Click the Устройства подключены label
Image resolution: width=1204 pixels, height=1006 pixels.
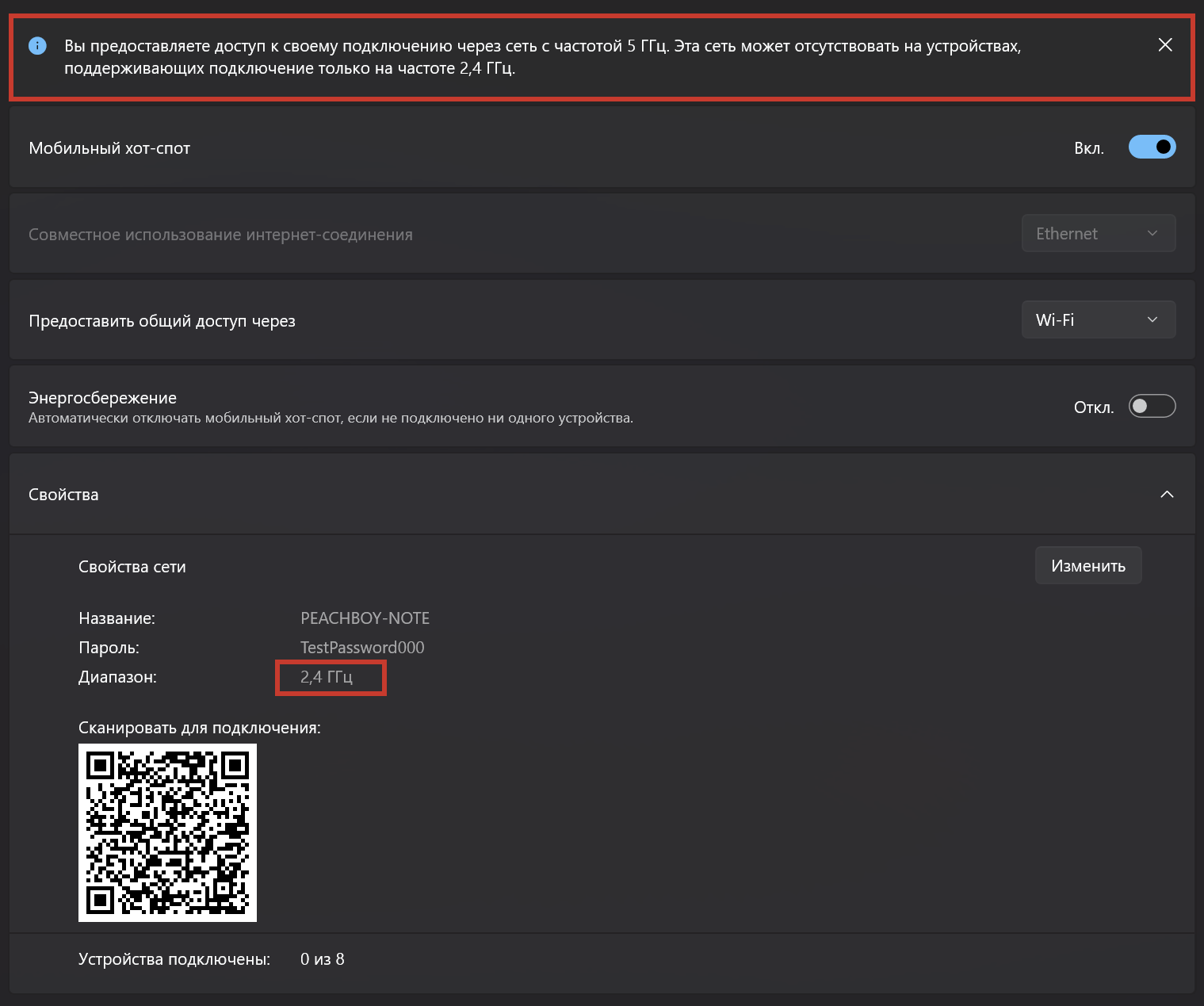point(174,959)
